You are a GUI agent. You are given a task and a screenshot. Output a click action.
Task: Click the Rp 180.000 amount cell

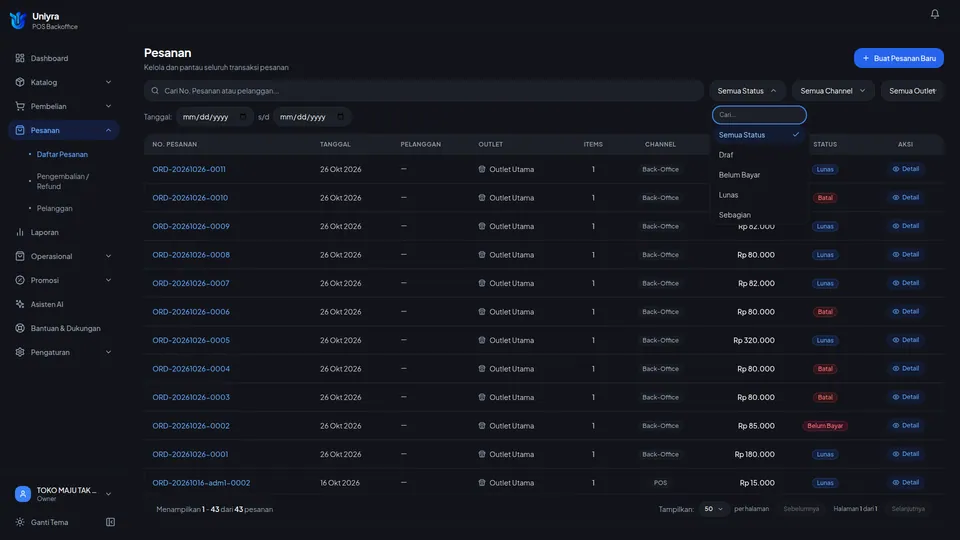point(754,454)
